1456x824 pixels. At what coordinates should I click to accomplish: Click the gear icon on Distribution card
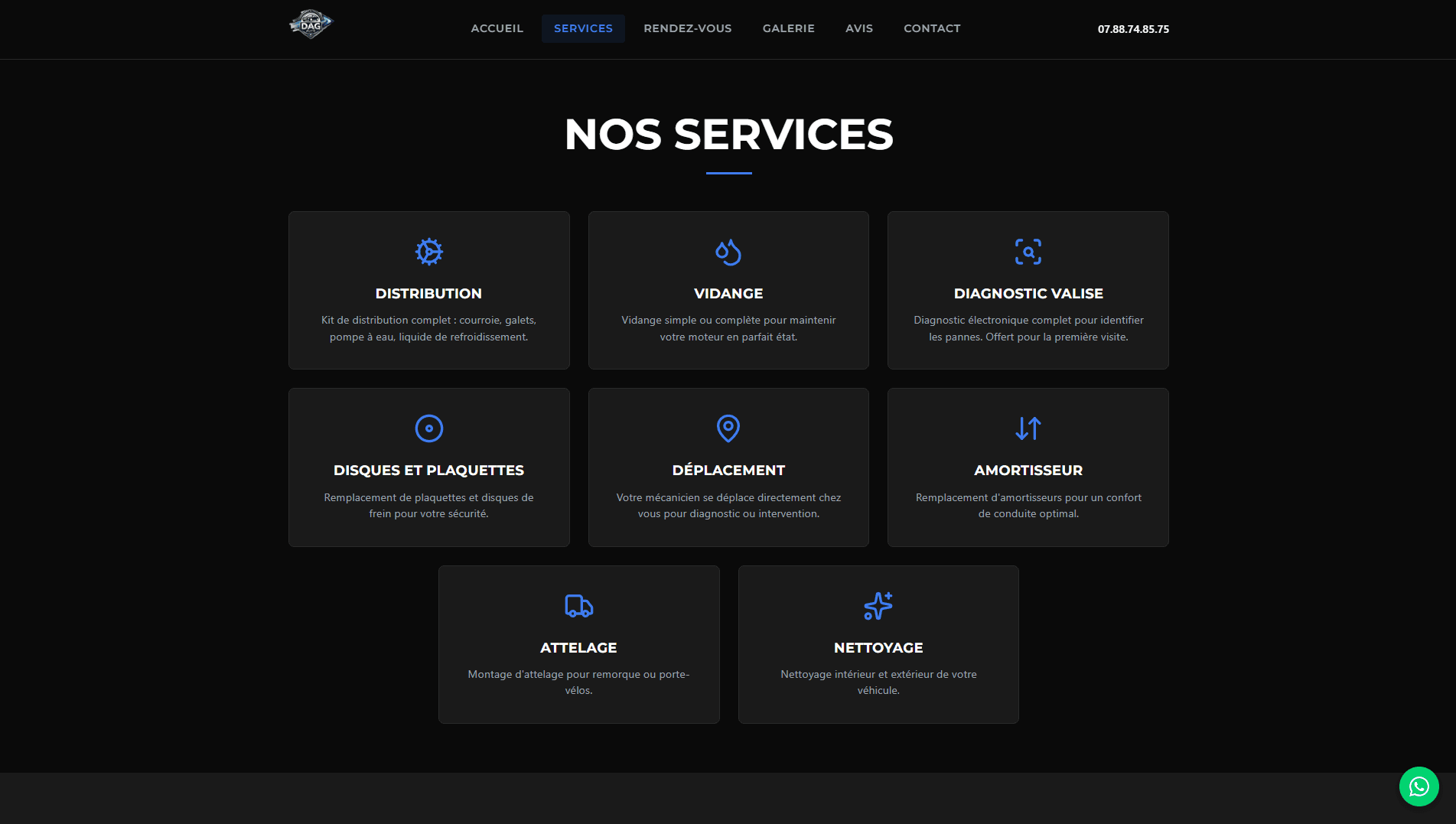click(428, 251)
